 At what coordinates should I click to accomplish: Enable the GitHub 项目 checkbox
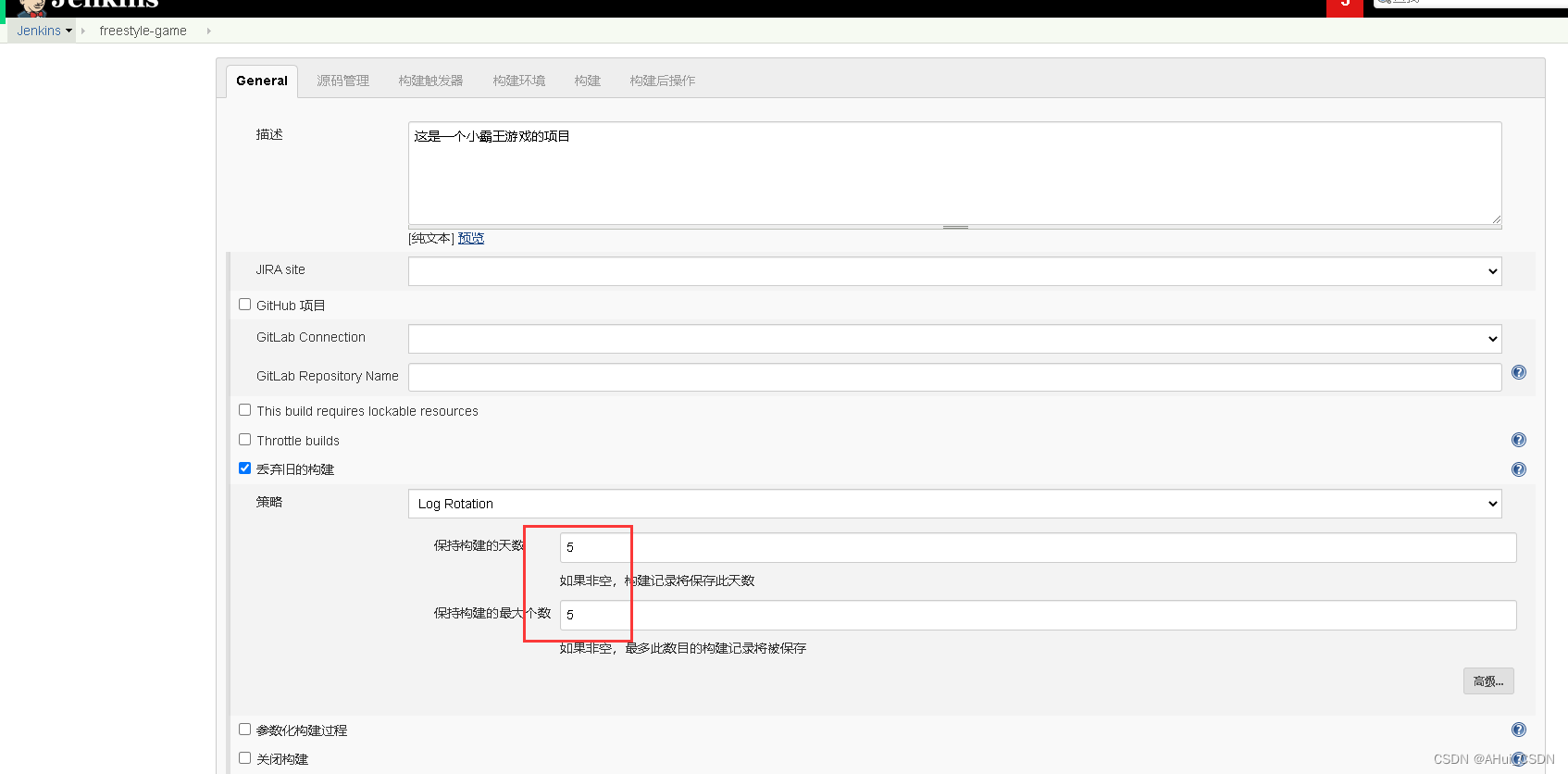[245, 305]
